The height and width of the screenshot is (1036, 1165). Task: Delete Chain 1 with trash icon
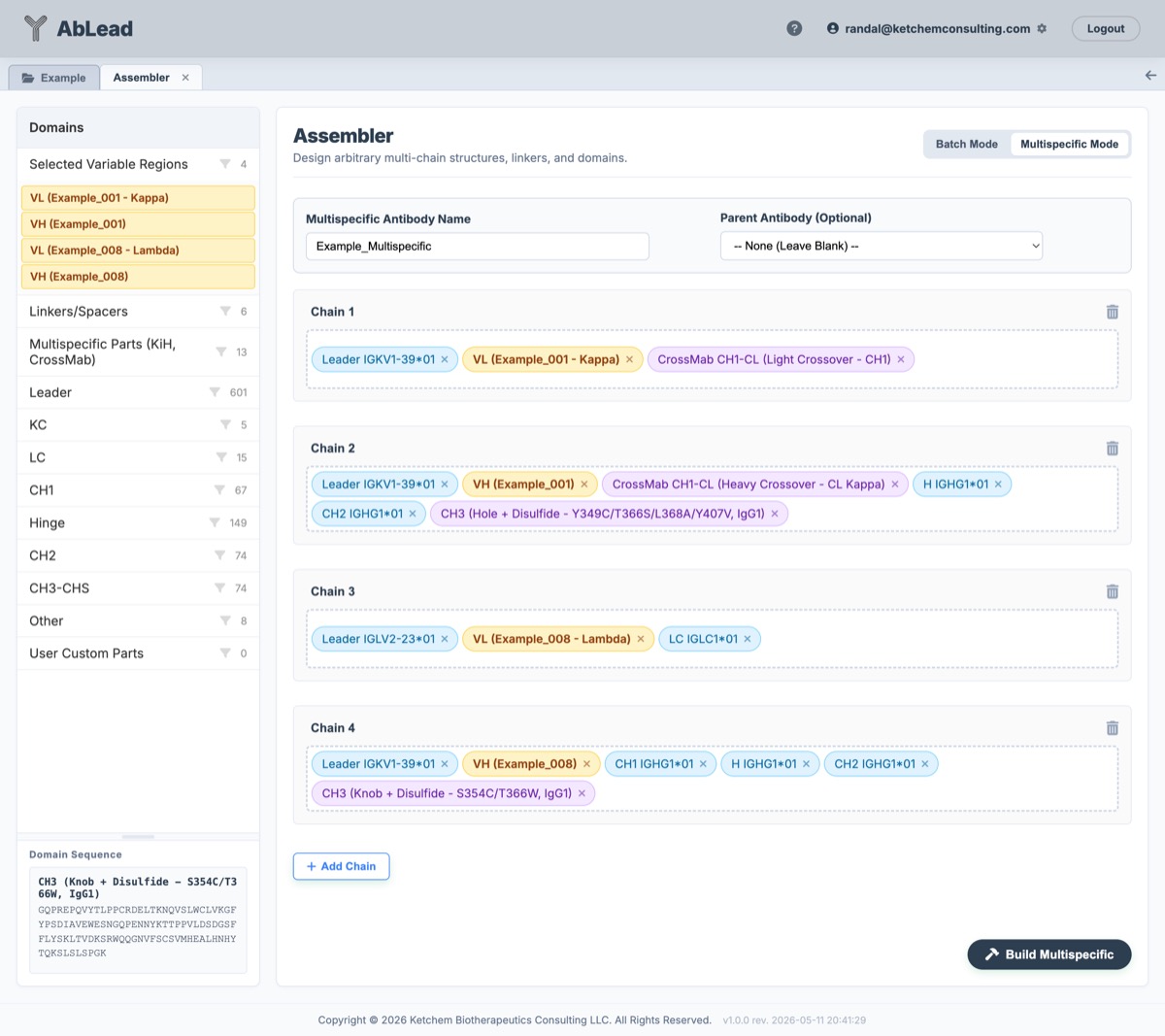pyautogui.click(x=1113, y=312)
